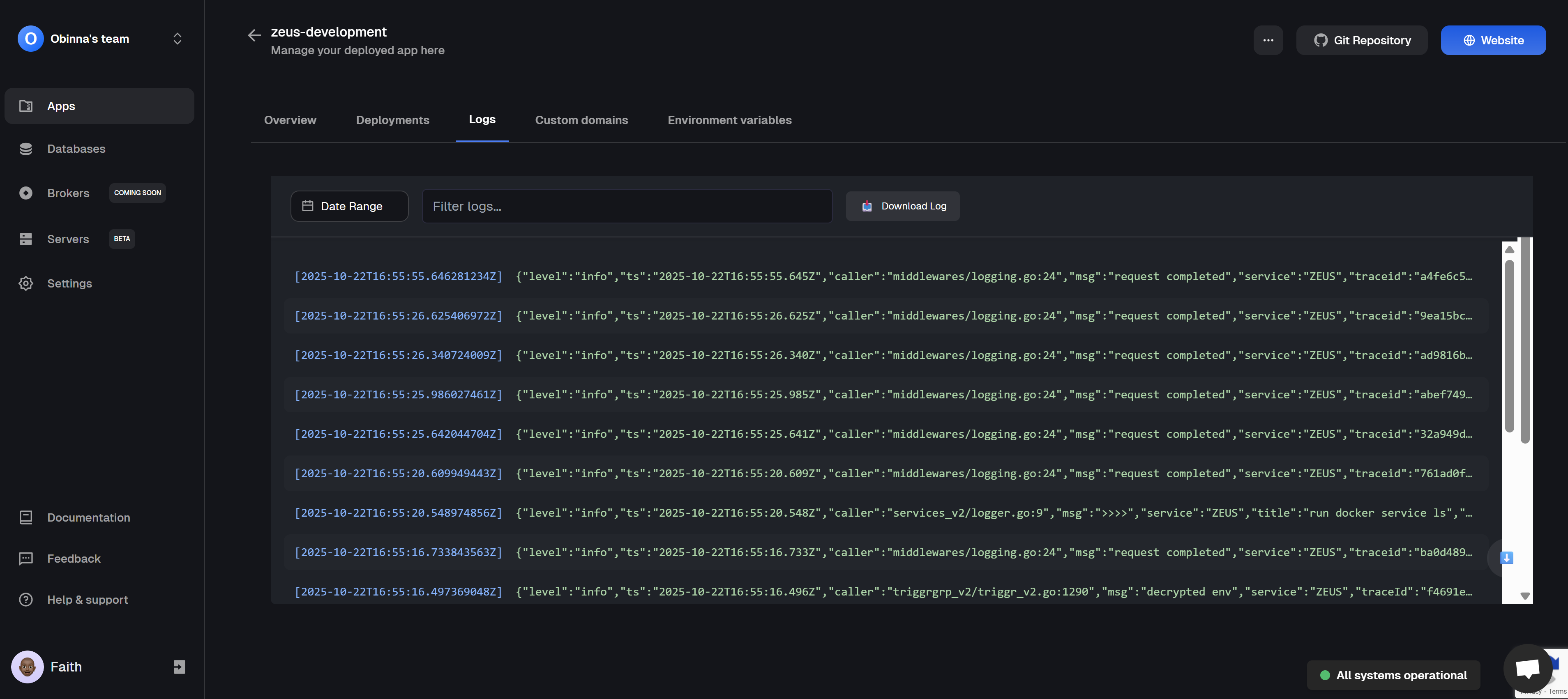Click the logout icon next to Faith
The width and height of the screenshot is (1568, 699).
click(x=179, y=667)
